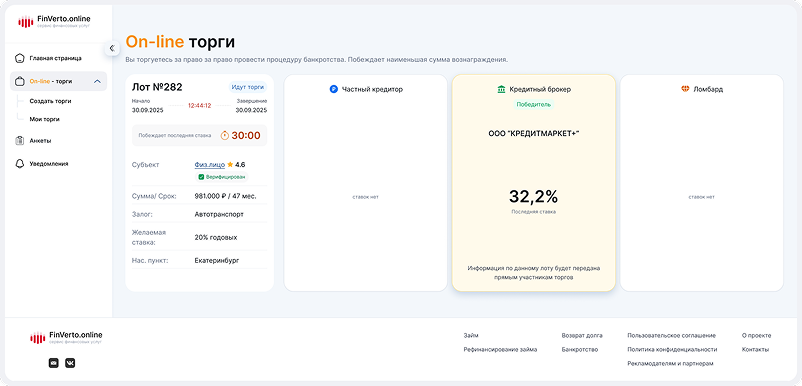The height and width of the screenshot is (386, 802).
Task: Click the star rating icon near 4.6
Action: pos(230,165)
